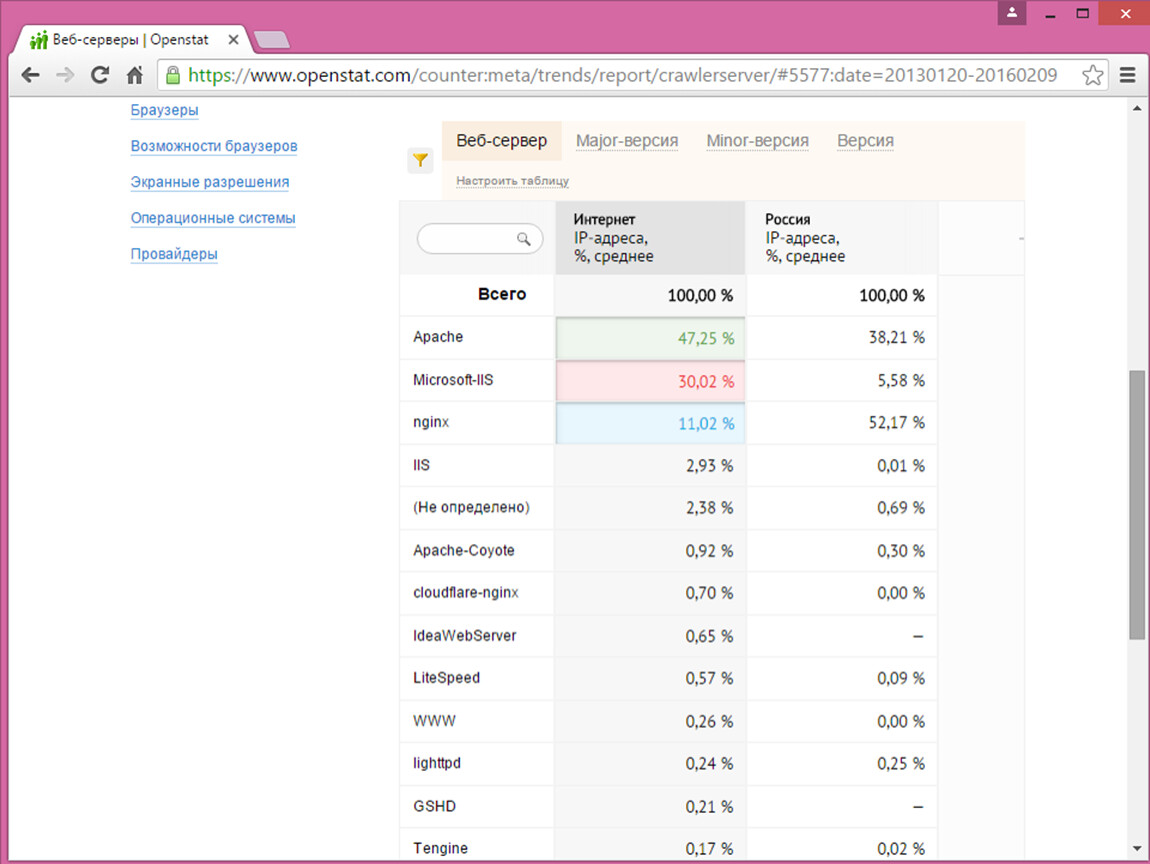Toggle nginx blue highlighted 11,02 % cell

tap(650, 423)
